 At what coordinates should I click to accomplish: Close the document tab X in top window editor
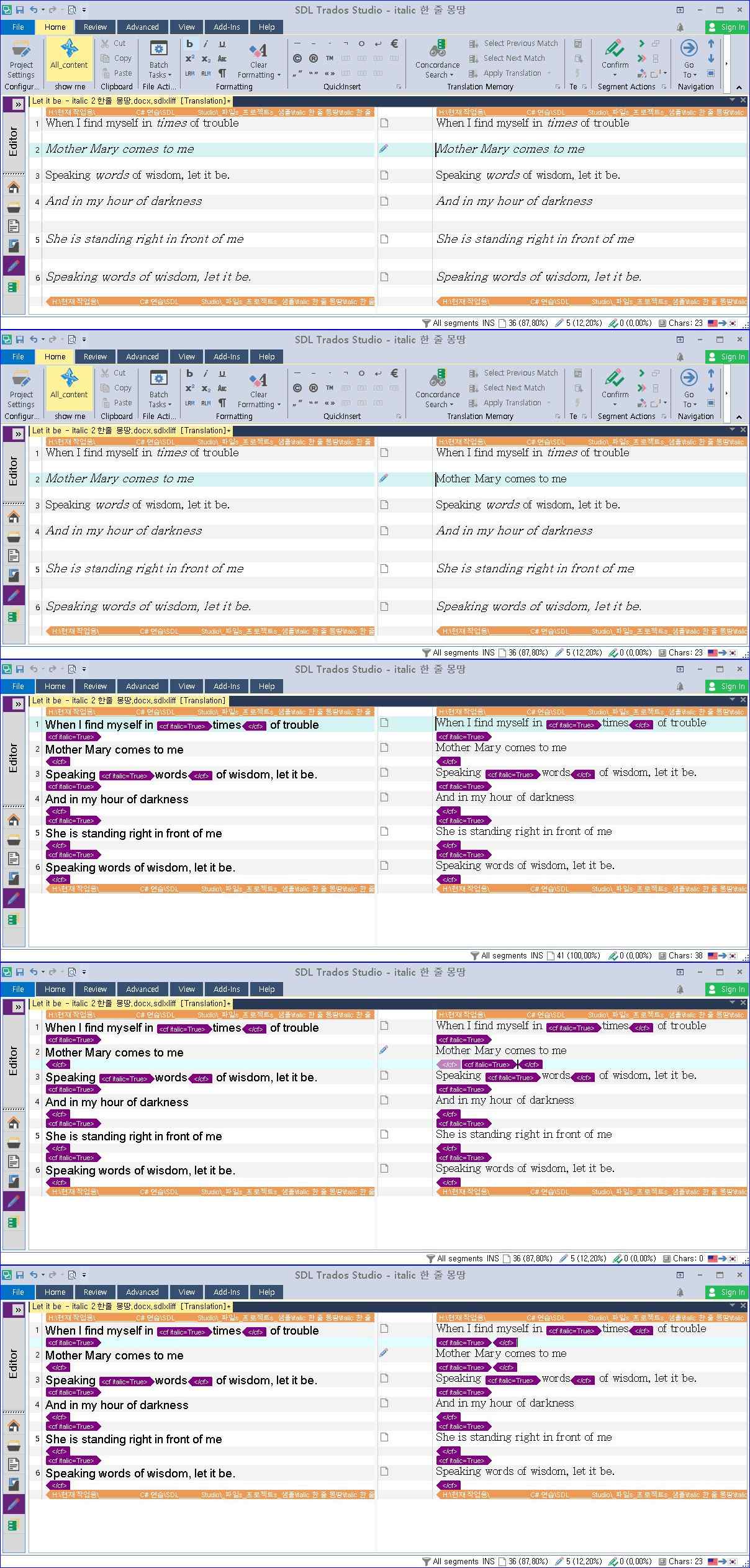click(743, 100)
